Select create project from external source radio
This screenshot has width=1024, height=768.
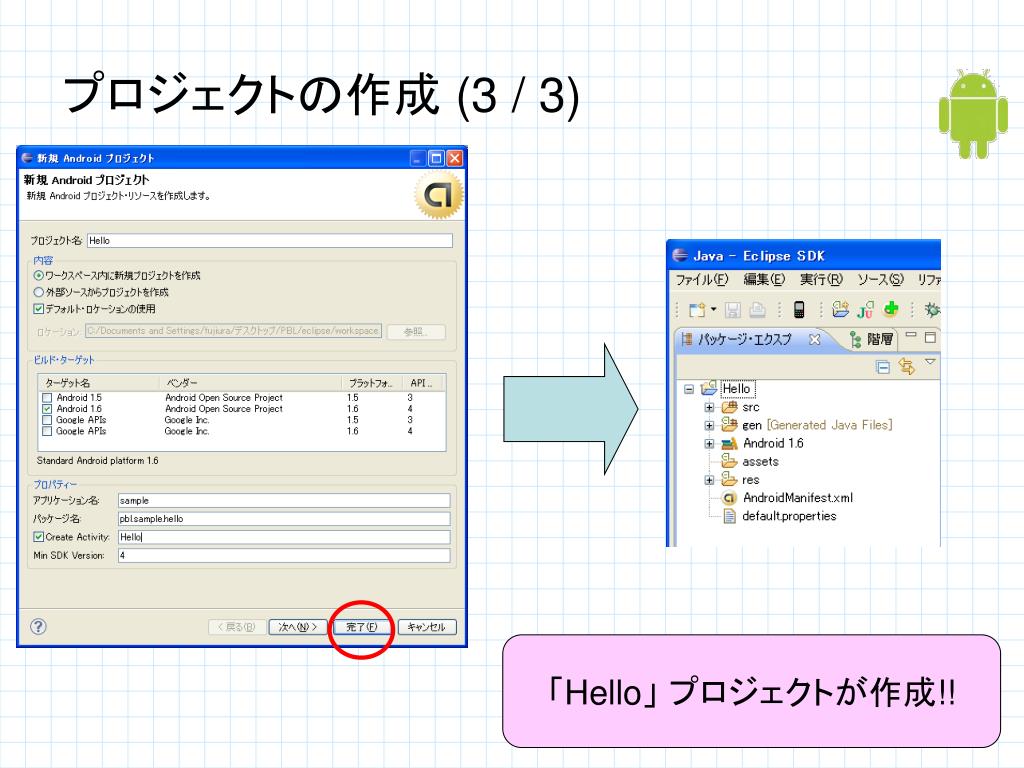click(x=39, y=292)
